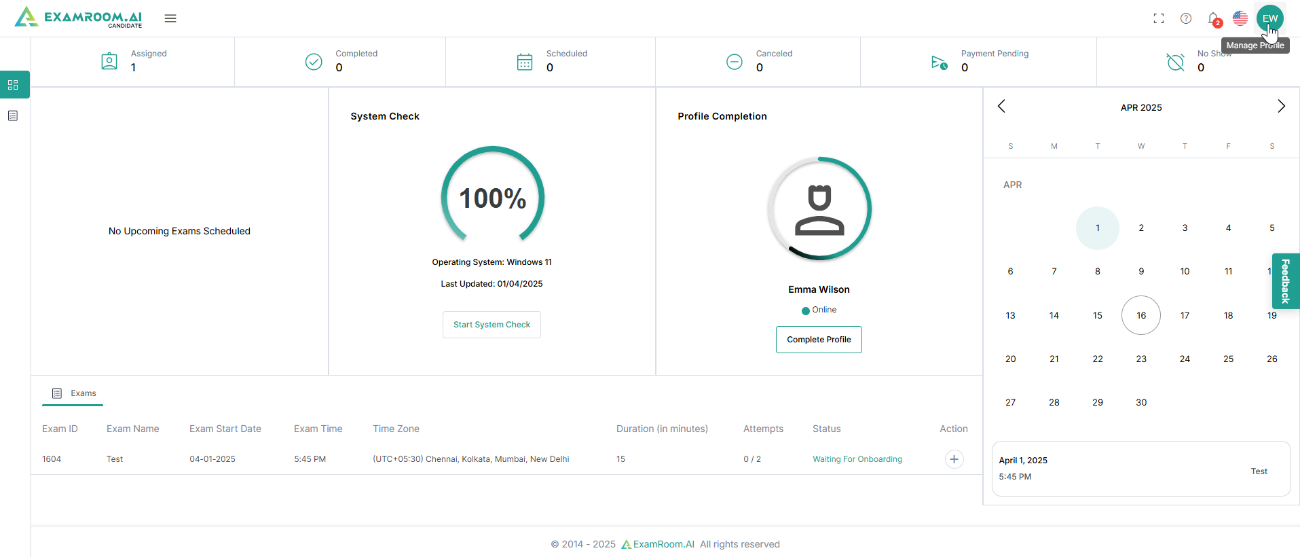Open the help question mark icon

[x=1186, y=18]
